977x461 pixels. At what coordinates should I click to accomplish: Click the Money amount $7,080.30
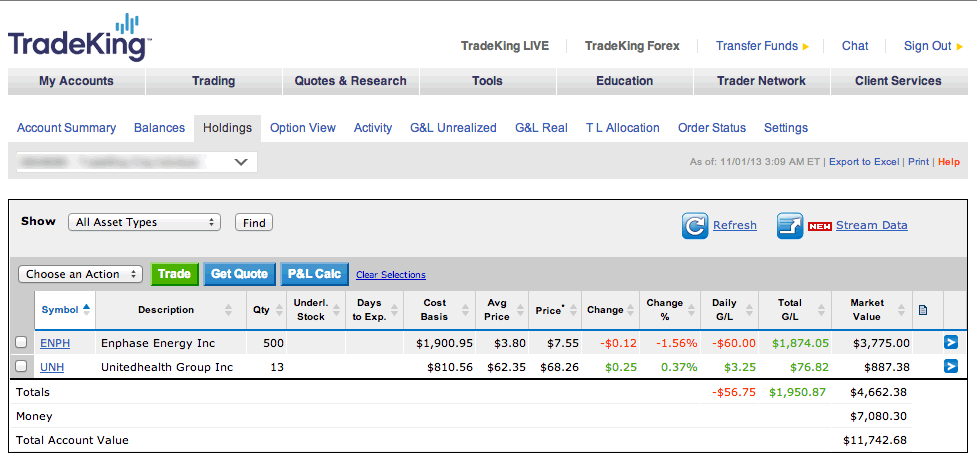coord(878,416)
